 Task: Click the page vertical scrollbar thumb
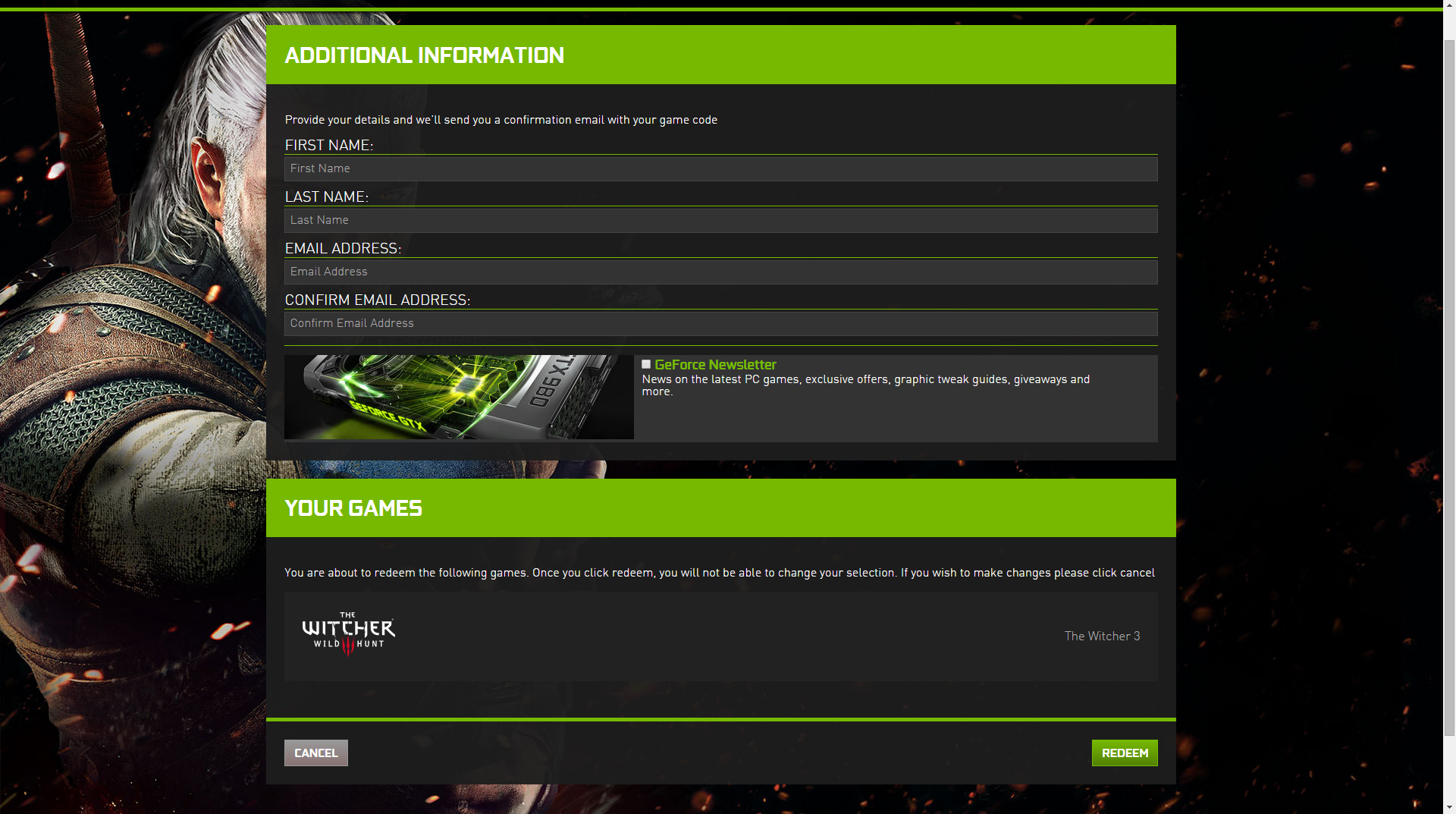[1449, 387]
